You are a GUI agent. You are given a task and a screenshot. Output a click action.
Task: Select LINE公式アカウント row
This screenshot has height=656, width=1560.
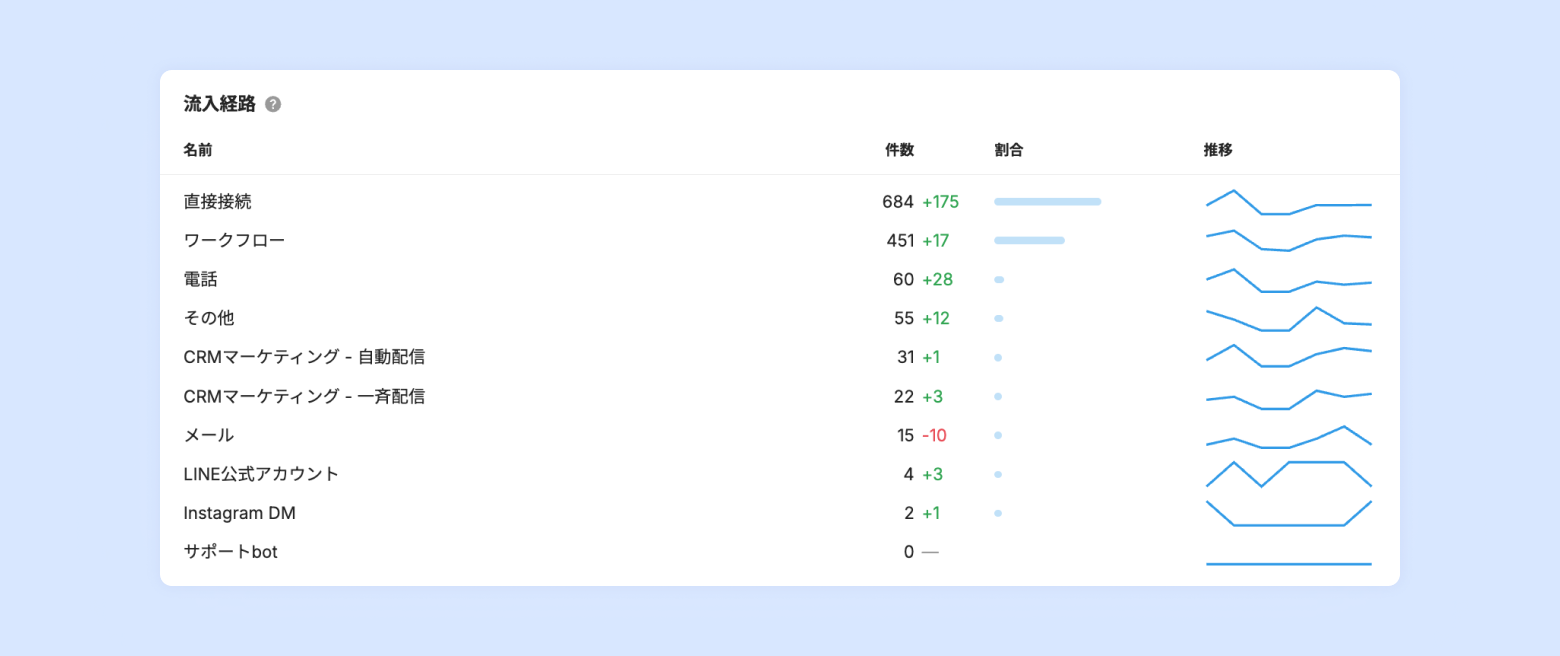tap(261, 474)
